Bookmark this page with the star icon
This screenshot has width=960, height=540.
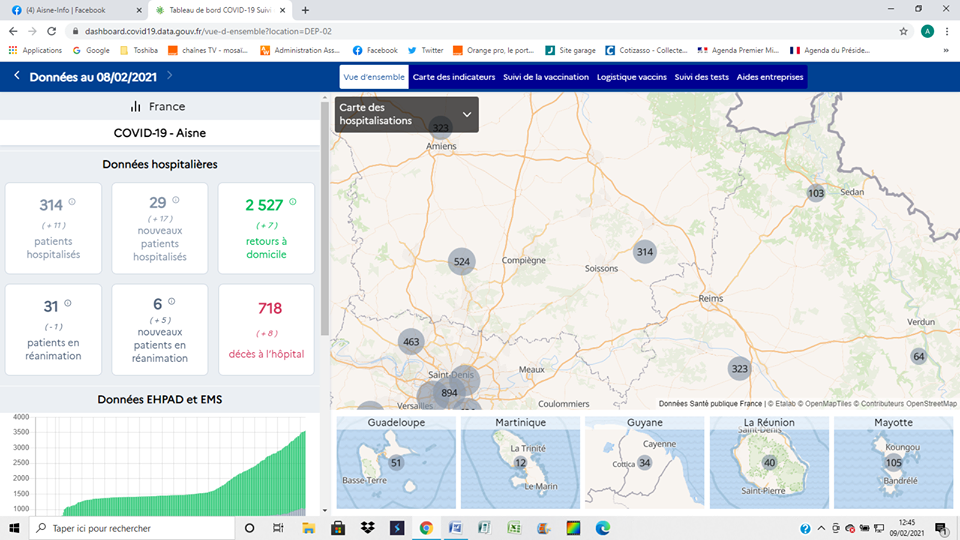[904, 31]
